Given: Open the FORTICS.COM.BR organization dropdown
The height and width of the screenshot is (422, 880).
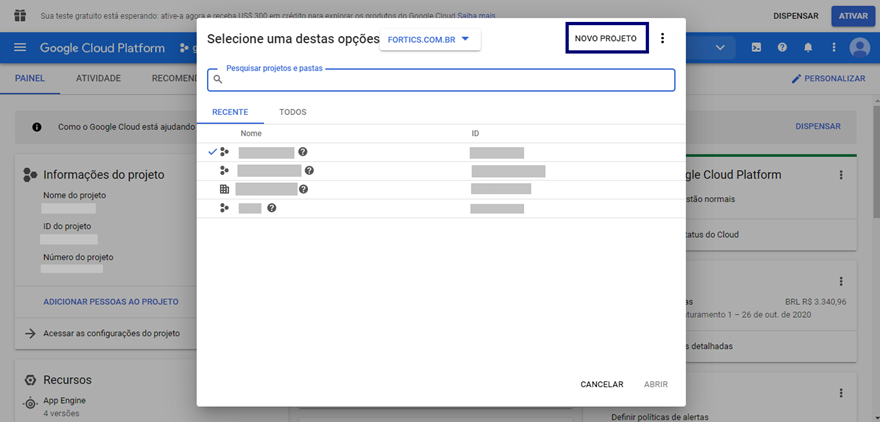Looking at the screenshot, I should click(430, 40).
